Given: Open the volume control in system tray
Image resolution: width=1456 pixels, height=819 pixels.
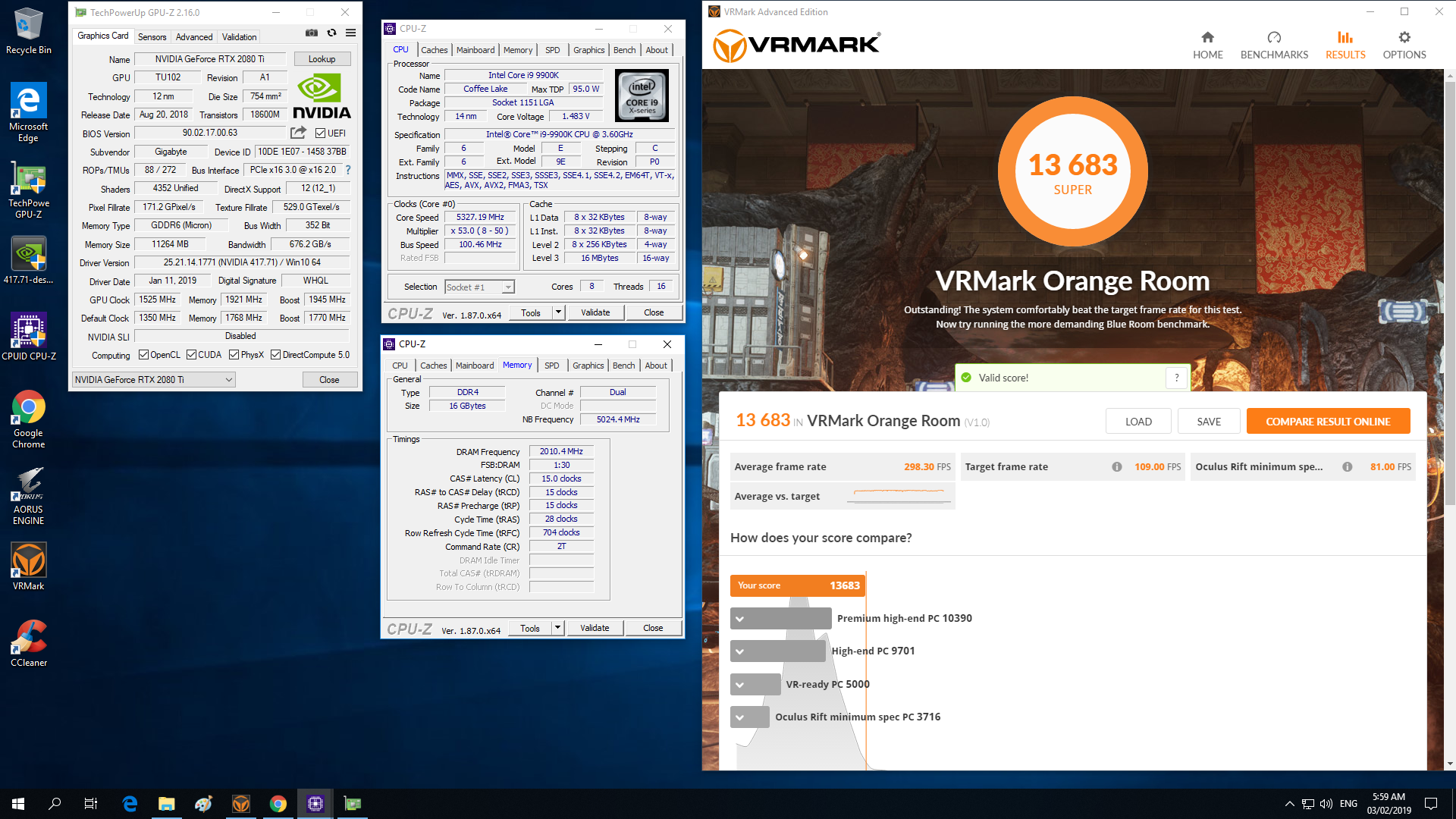Looking at the screenshot, I should 1326,804.
